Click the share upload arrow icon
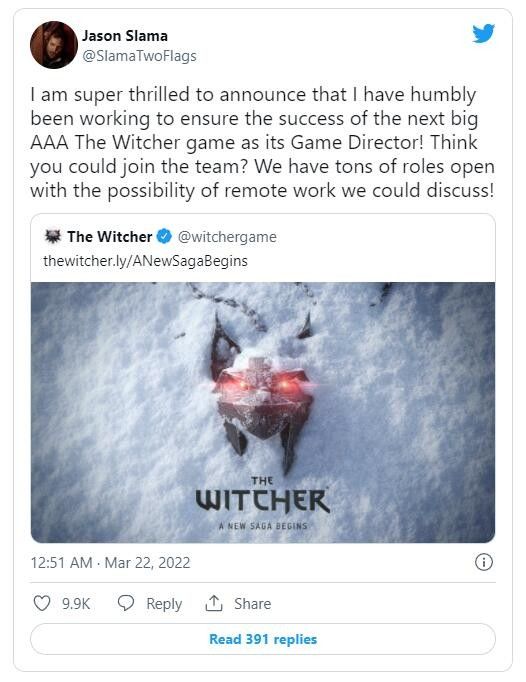The width and height of the screenshot is (526, 682). pyautogui.click(x=214, y=603)
